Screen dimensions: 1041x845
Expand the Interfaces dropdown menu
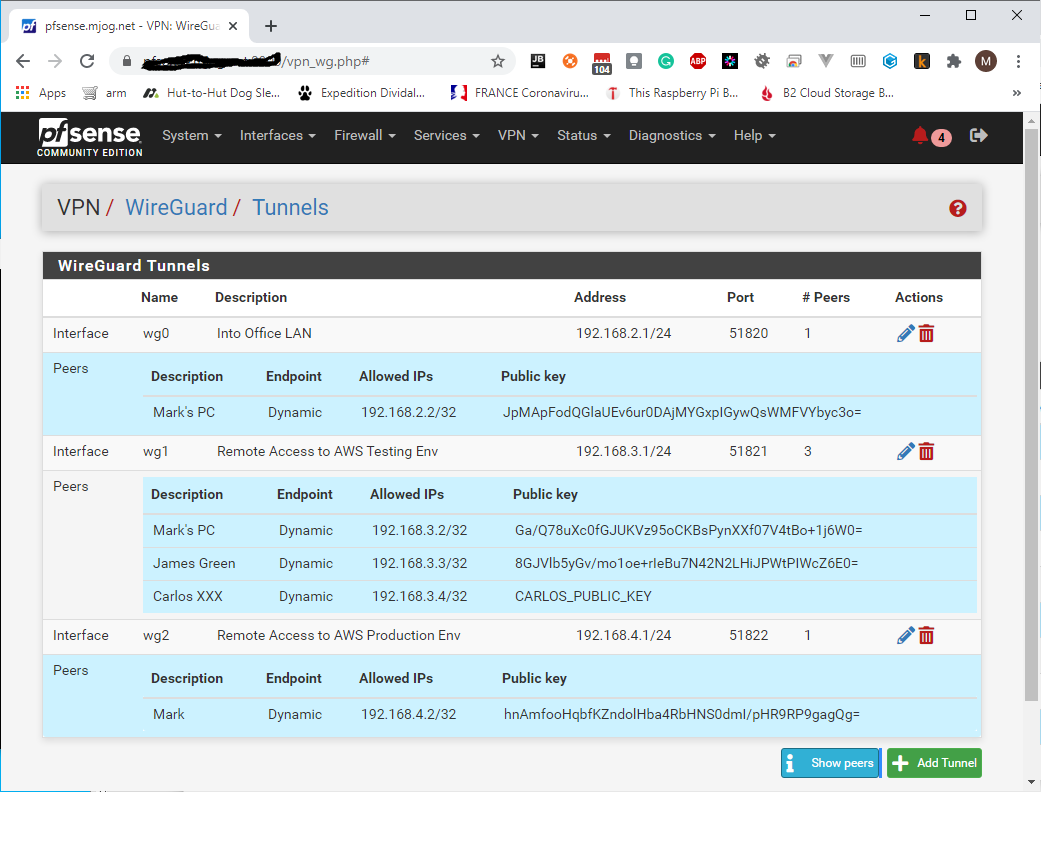[278, 135]
